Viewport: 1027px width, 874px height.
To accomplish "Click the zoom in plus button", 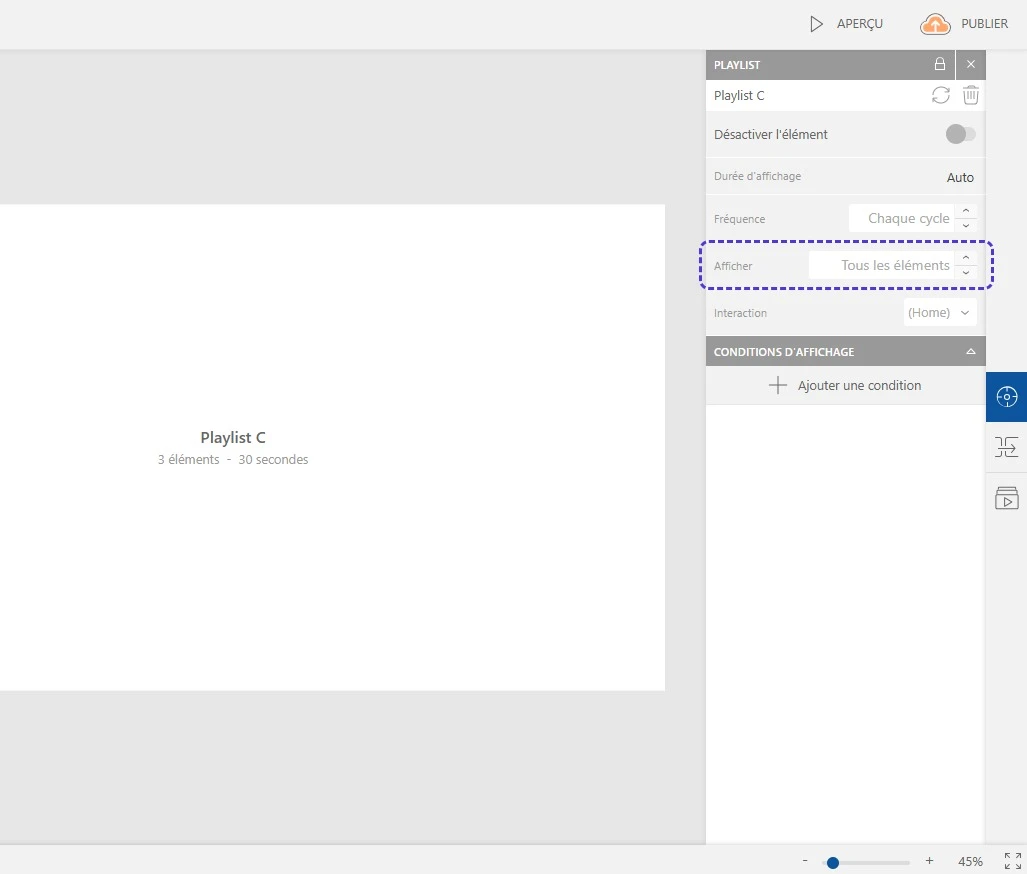I will pos(929,861).
